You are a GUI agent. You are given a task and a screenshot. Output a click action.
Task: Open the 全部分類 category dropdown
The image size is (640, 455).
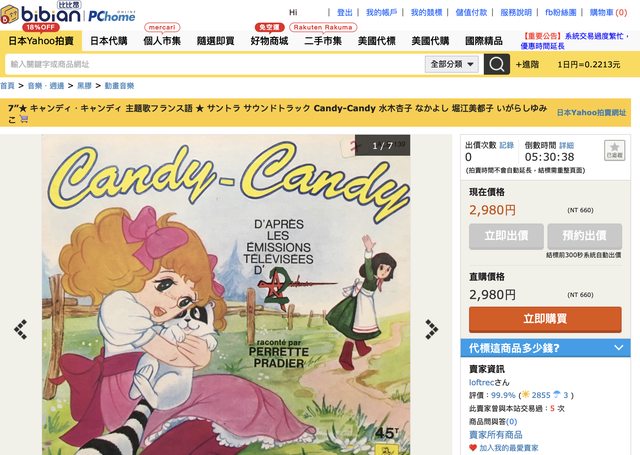click(451, 64)
